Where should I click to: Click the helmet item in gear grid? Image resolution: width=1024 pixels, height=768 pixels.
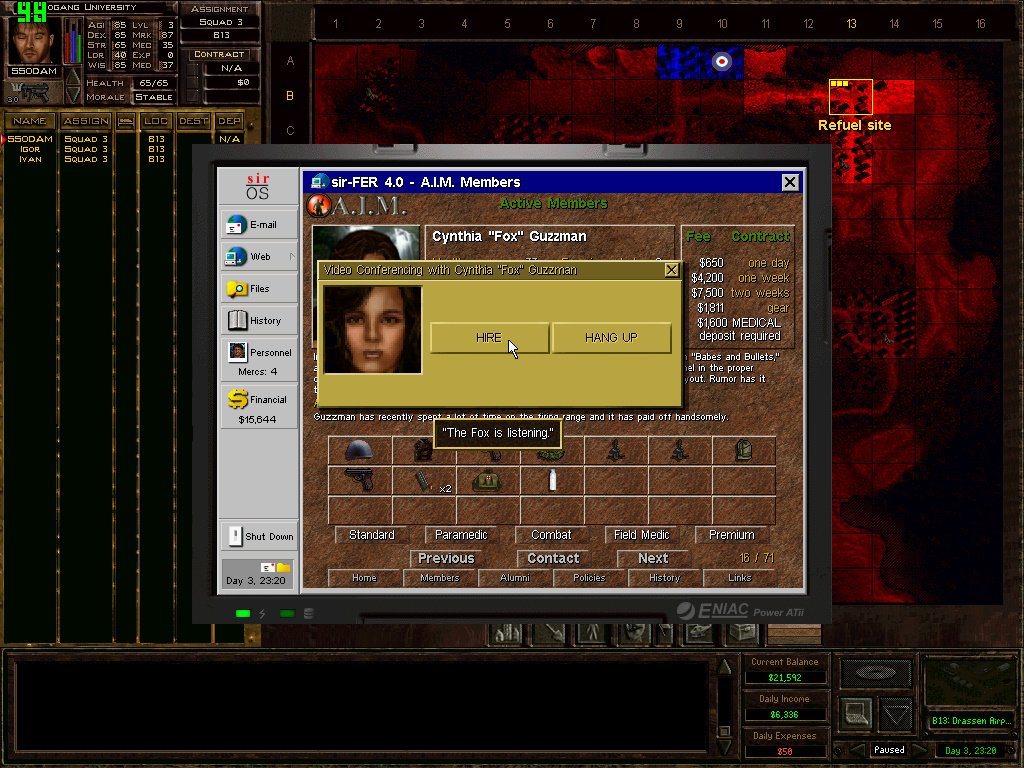(359, 451)
